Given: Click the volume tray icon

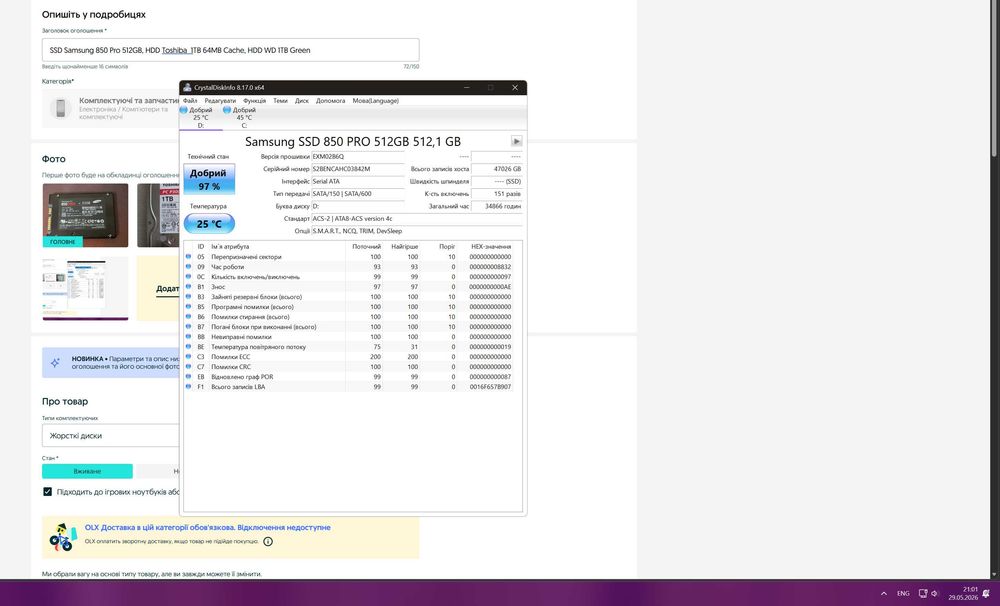Looking at the screenshot, I should pyautogui.click(x=934, y=593).
